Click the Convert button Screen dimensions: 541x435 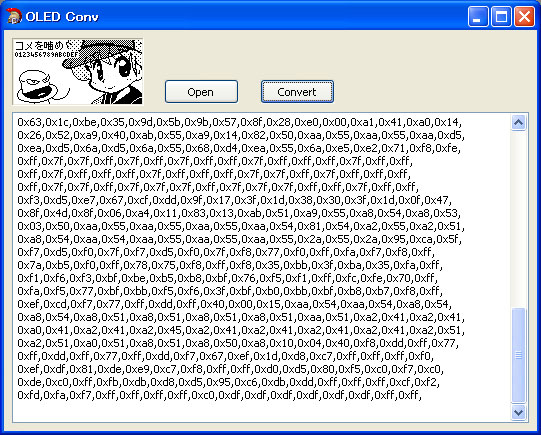(297, 92)
